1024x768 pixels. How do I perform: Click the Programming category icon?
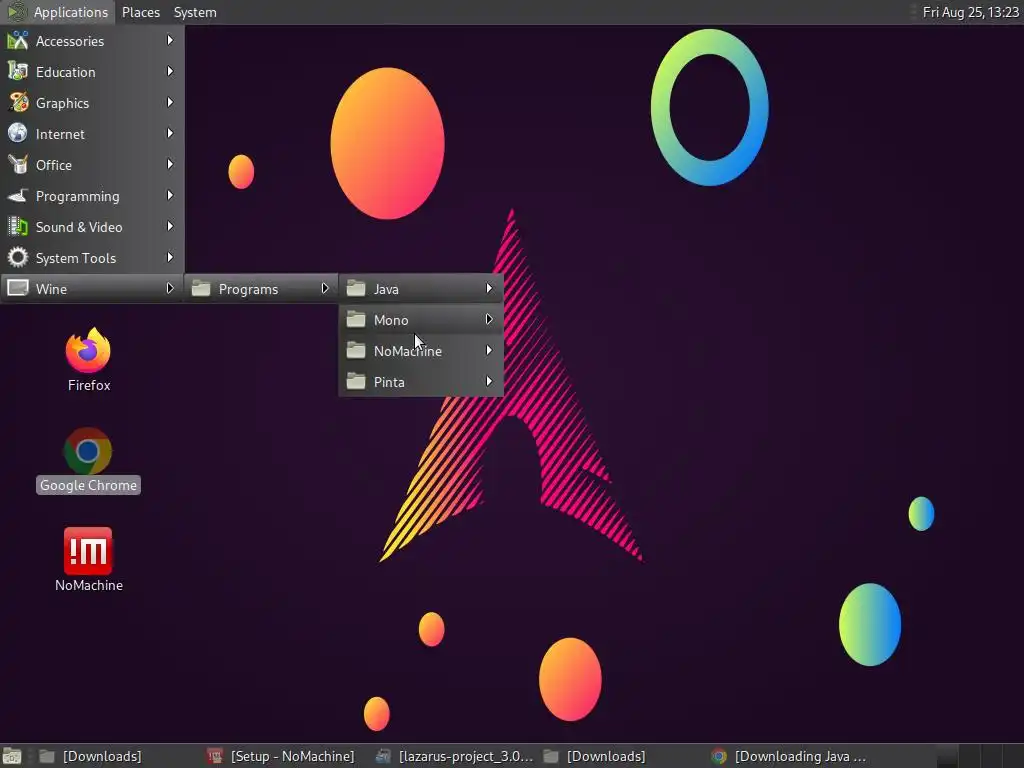[18, 195]
